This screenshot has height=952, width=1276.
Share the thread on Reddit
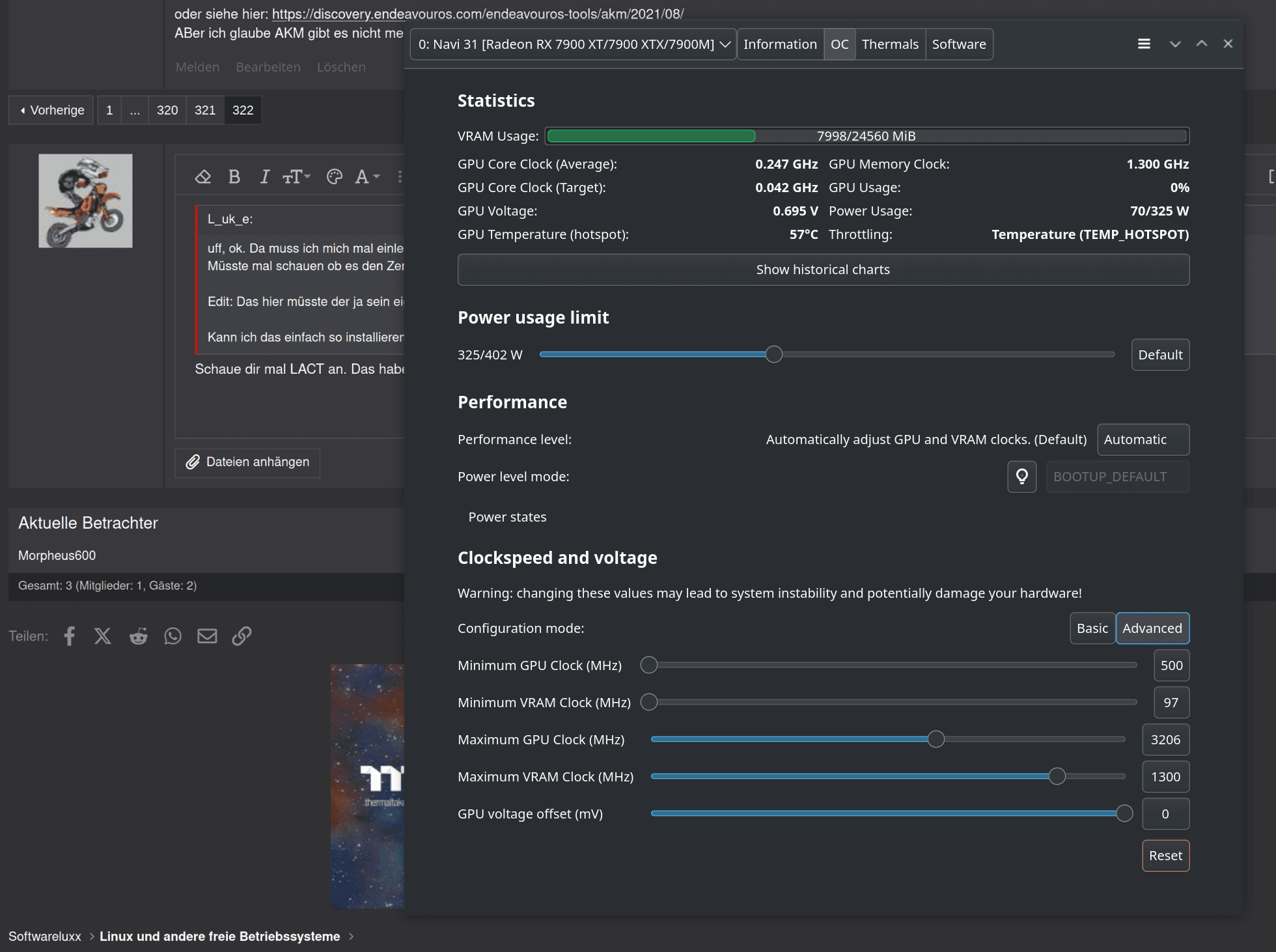point(138,636)
